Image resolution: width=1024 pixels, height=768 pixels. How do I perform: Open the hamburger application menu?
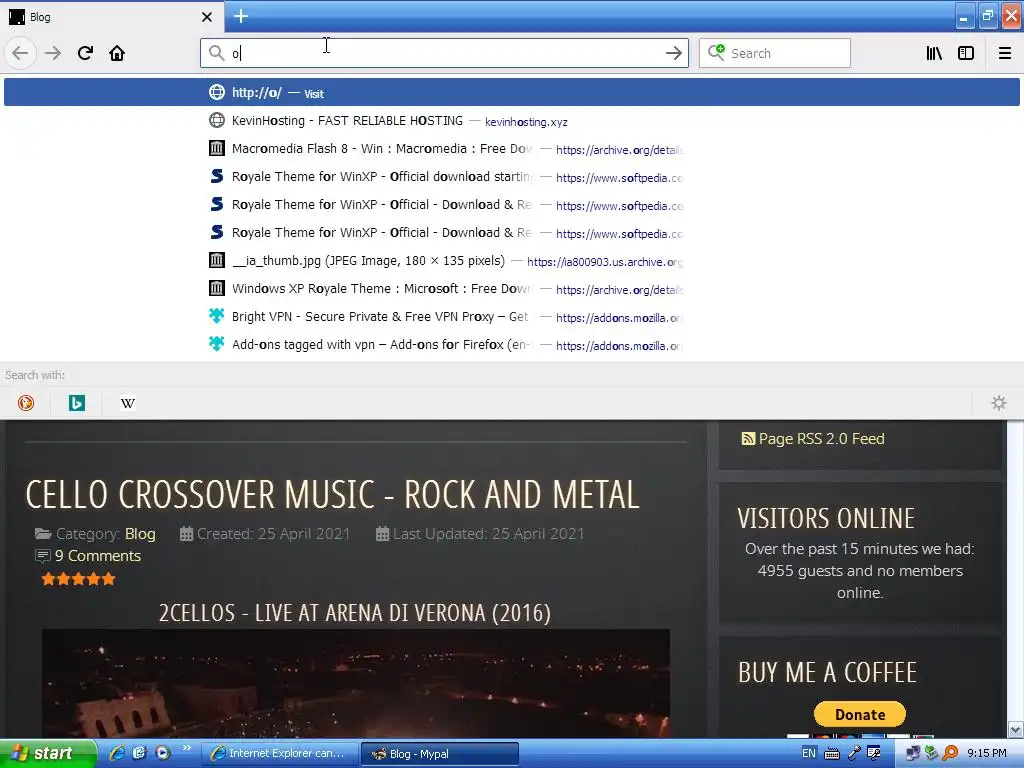click(x=1004, y=53)
